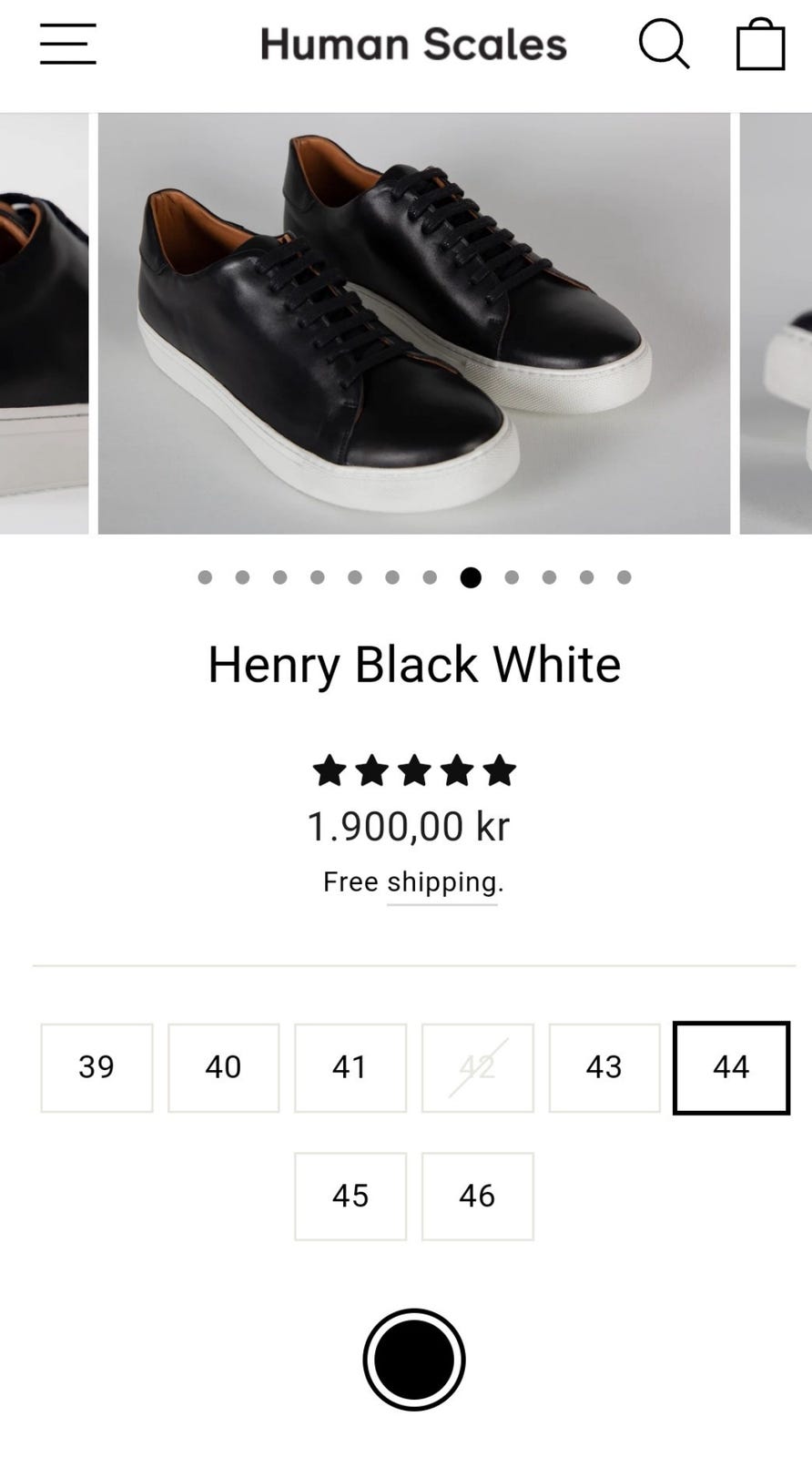Select shoe size 39
The width and height of the screenshot is (812, 1457).
point(96,1067)
